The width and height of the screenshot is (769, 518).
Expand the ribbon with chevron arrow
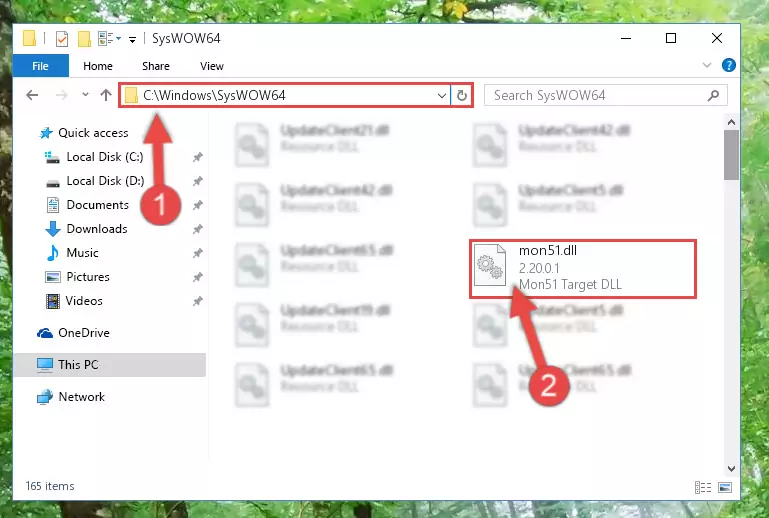707,65
